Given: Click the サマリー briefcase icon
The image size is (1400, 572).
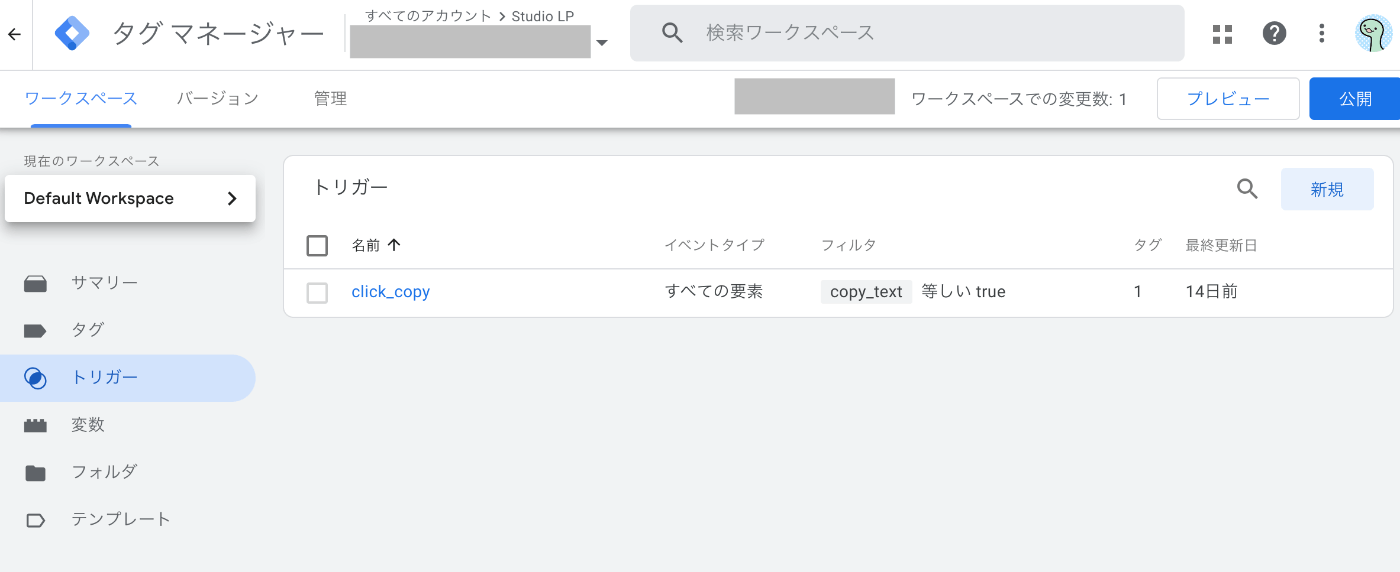Looking at the screenshot, I should tap(36, 283).
